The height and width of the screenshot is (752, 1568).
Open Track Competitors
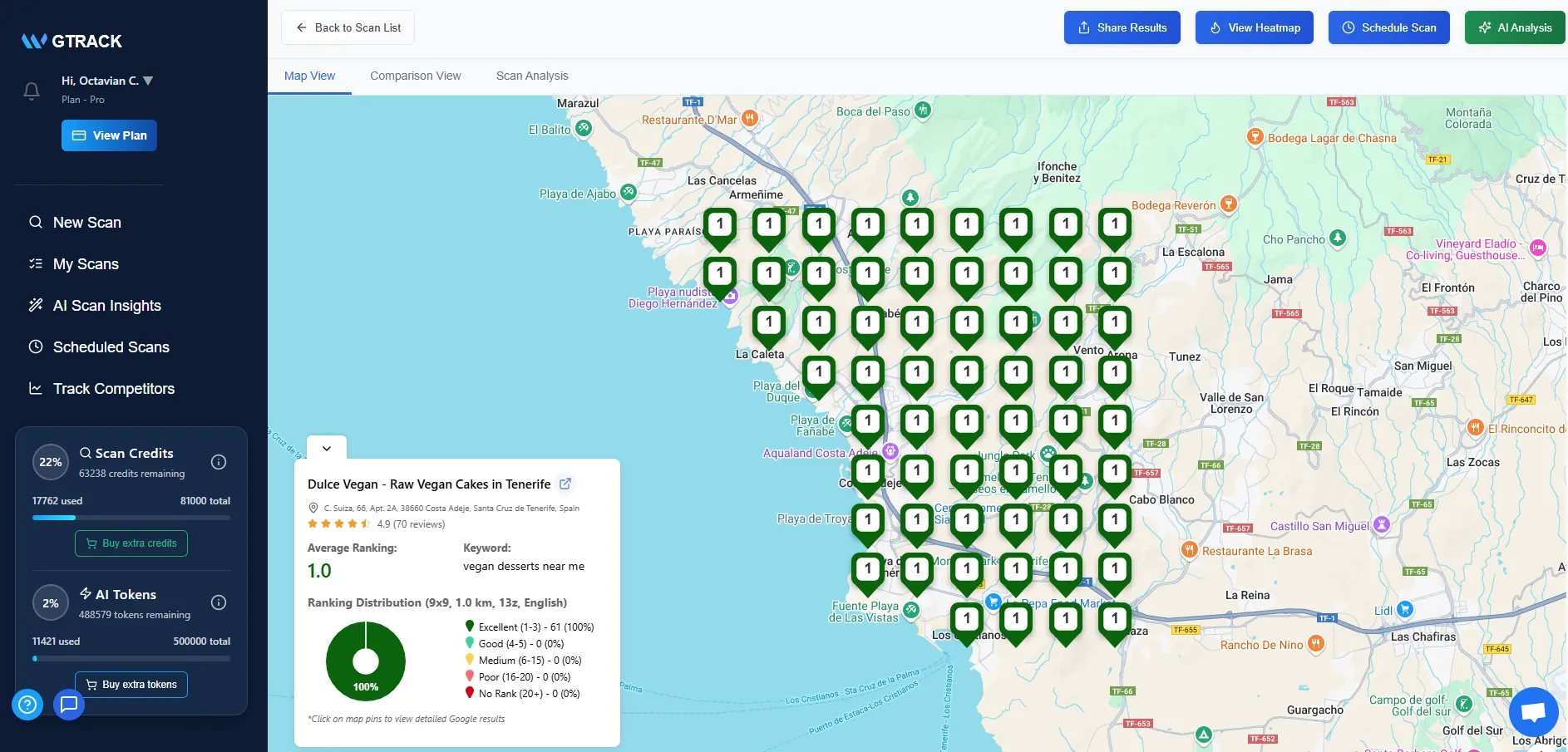pos(113,388)
